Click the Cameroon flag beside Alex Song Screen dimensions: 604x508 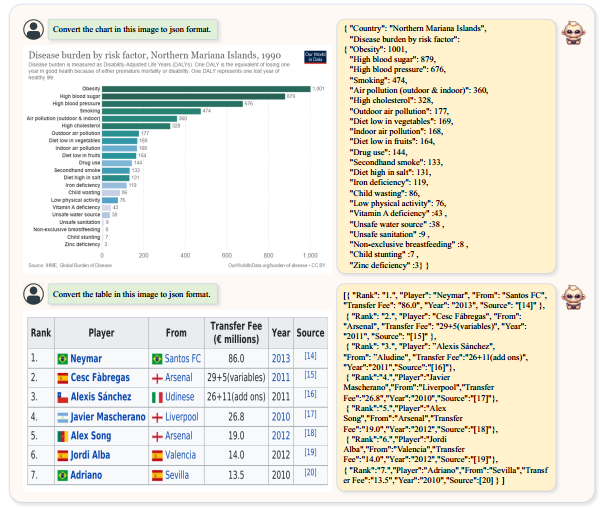pos(62,436)
